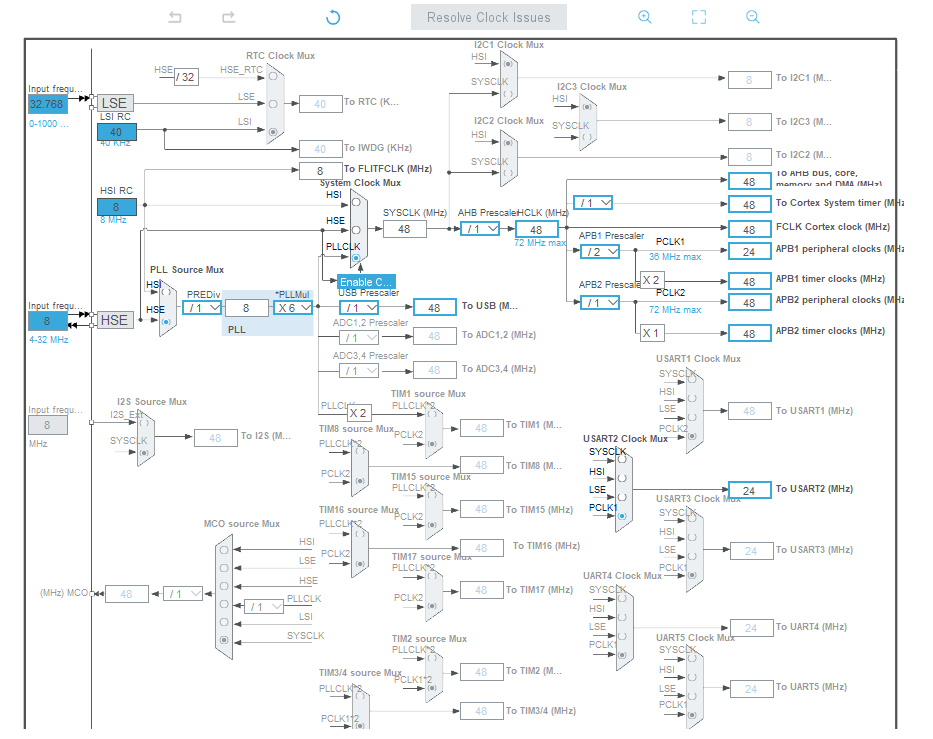Screen dimensions: 933x739
Task: Zoom in on the clock diagram
Action: point(644,17)
